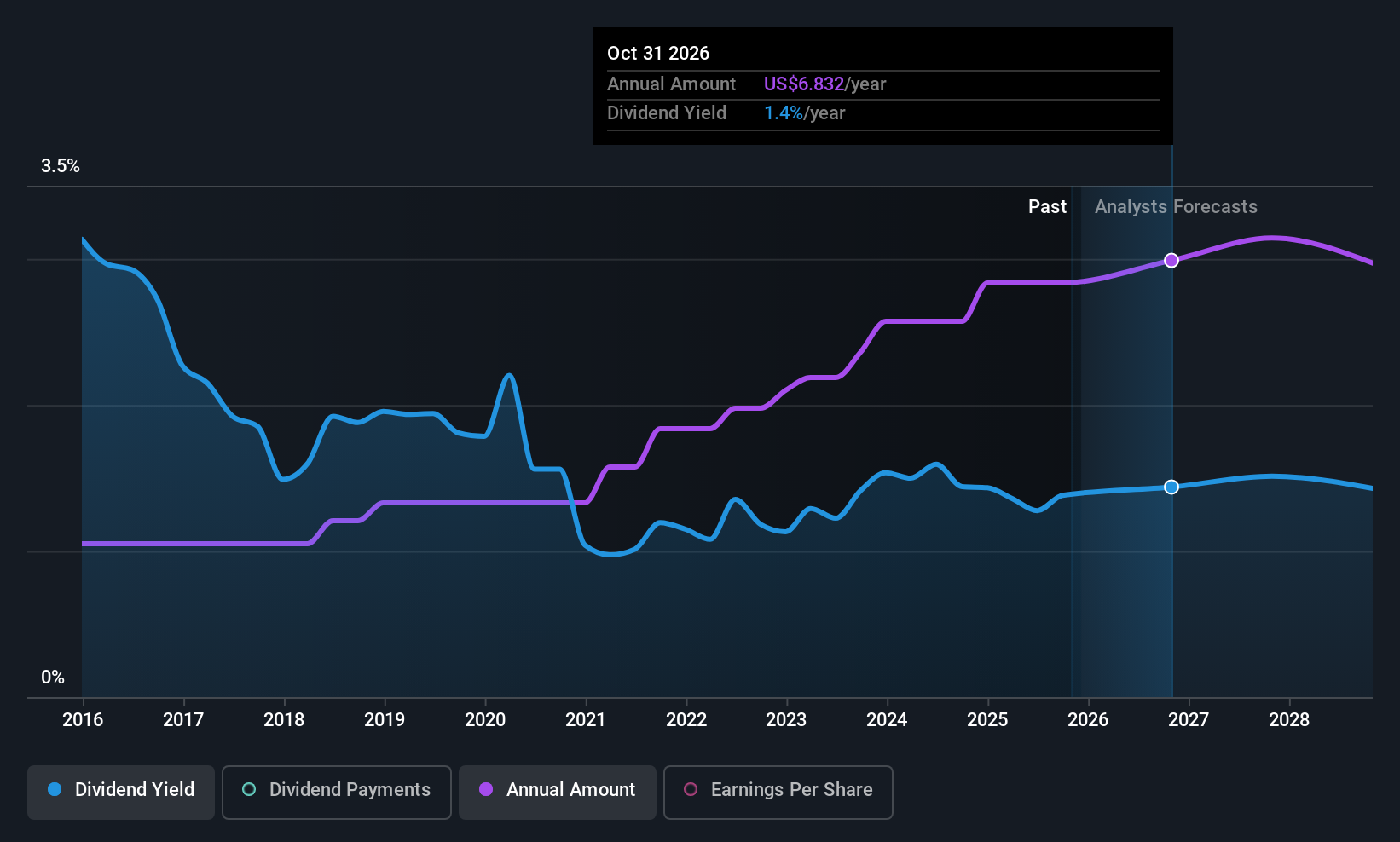This screenshot has height=842, width=1400.
Task: Click the 1.4% dividend yield value
Action: tap(783, 113)
